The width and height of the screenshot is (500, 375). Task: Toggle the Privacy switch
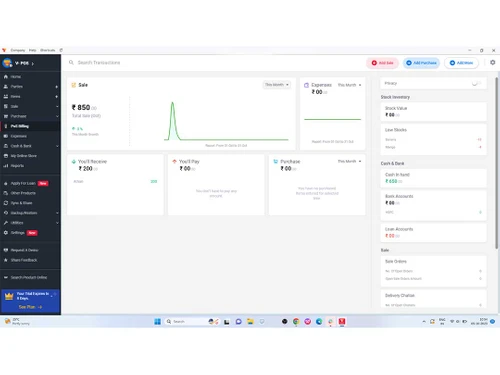[x=476, y=83]
